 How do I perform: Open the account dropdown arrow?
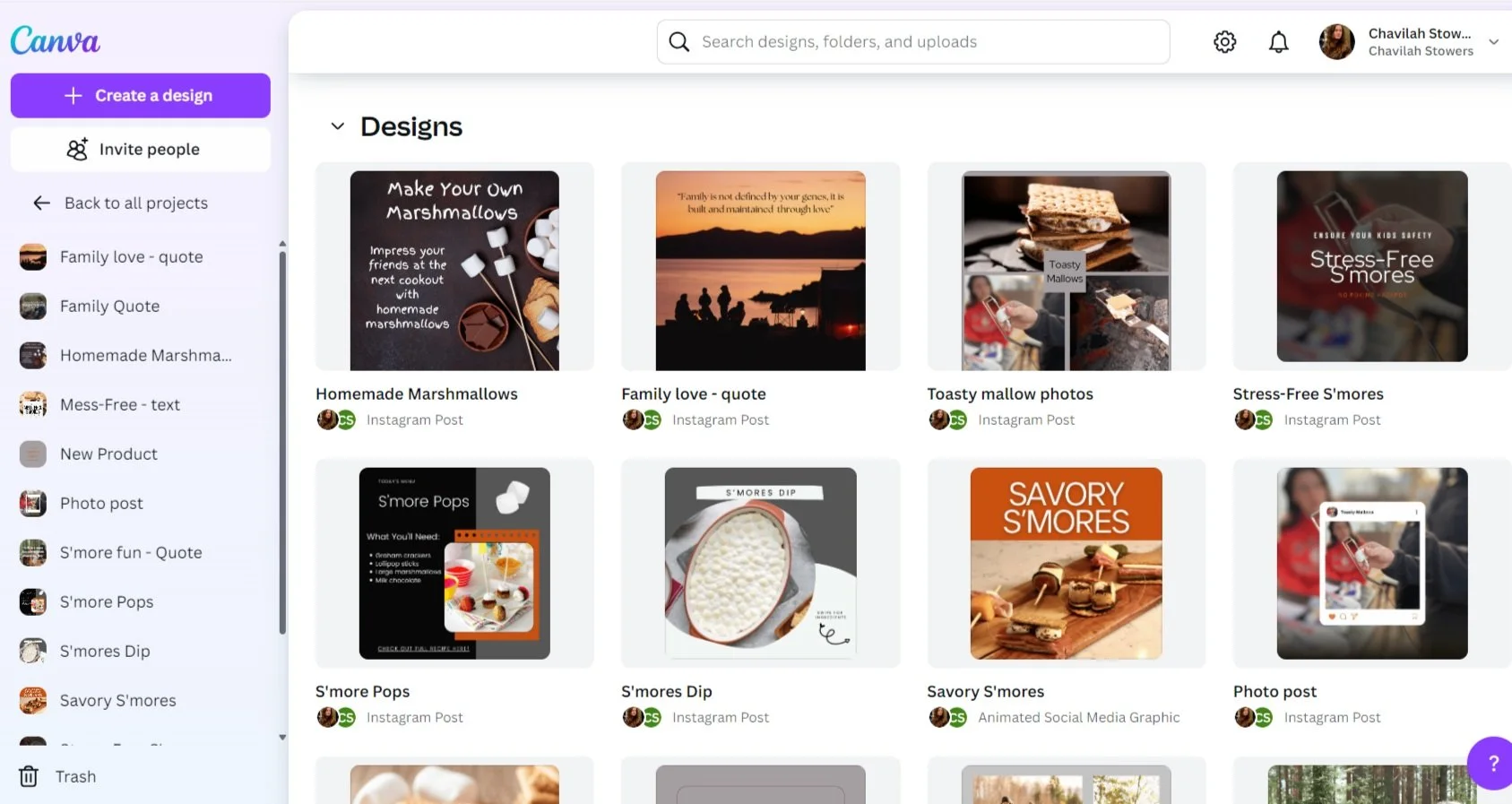(x=1493, y=42)
